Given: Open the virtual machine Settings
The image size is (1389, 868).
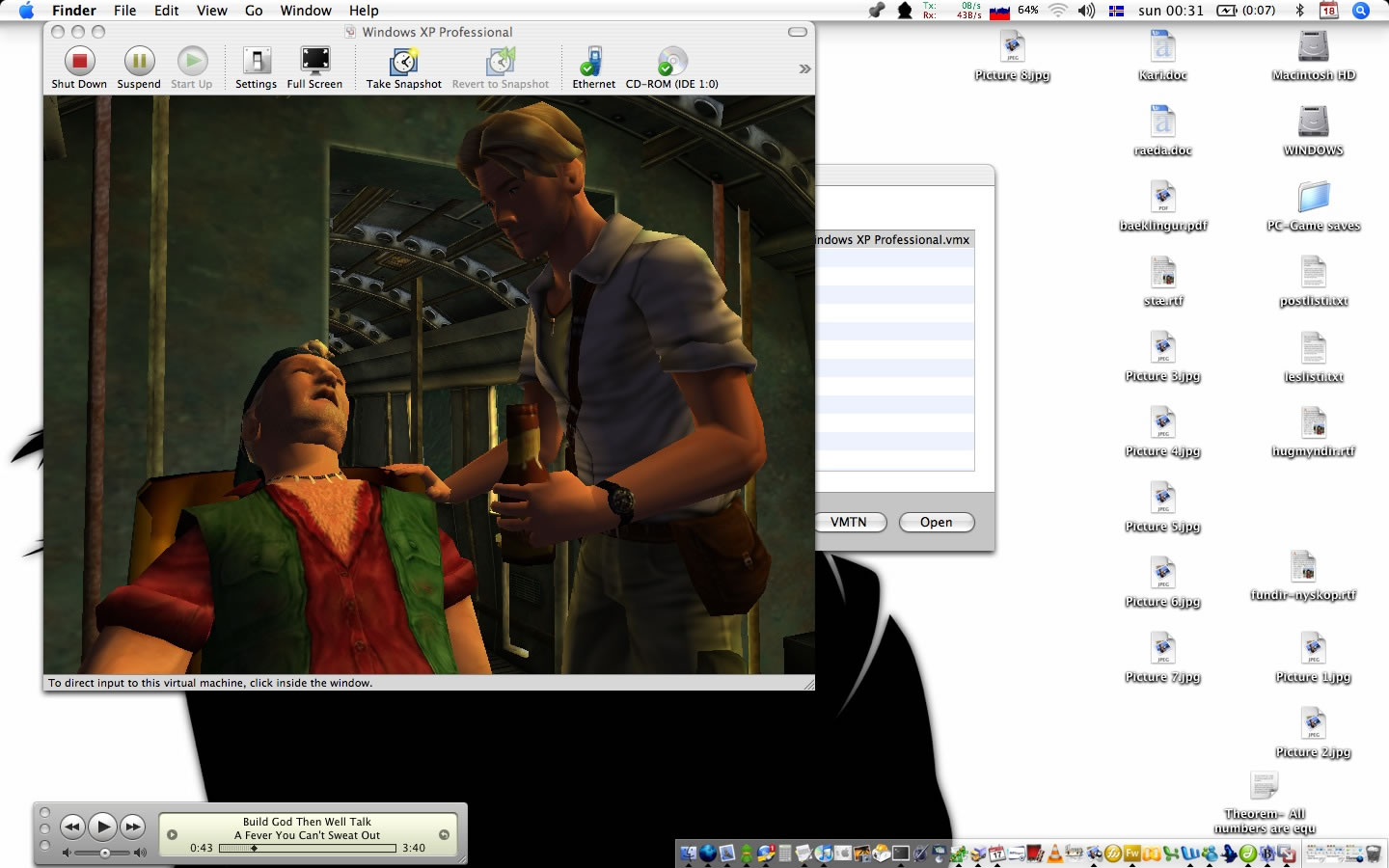Looking at the screenshot, I should (256, 68).
